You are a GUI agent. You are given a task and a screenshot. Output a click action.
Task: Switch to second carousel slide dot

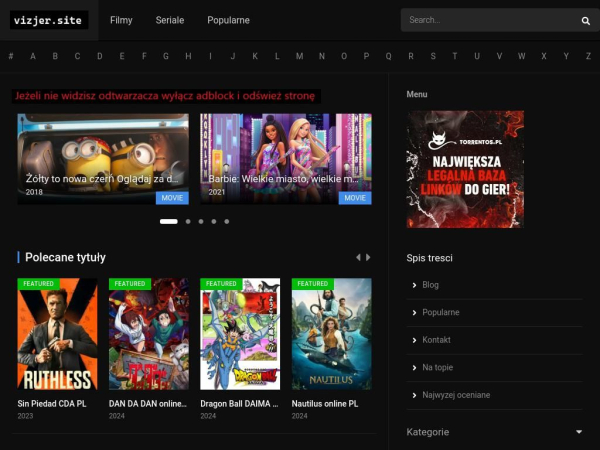pyautogui.click(x=188, y=222)
